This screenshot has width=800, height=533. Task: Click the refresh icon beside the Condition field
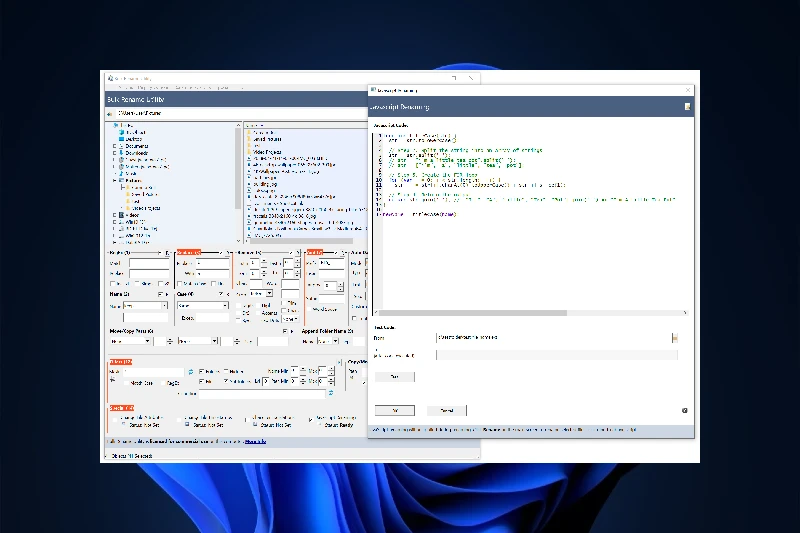tap(331, 393)
